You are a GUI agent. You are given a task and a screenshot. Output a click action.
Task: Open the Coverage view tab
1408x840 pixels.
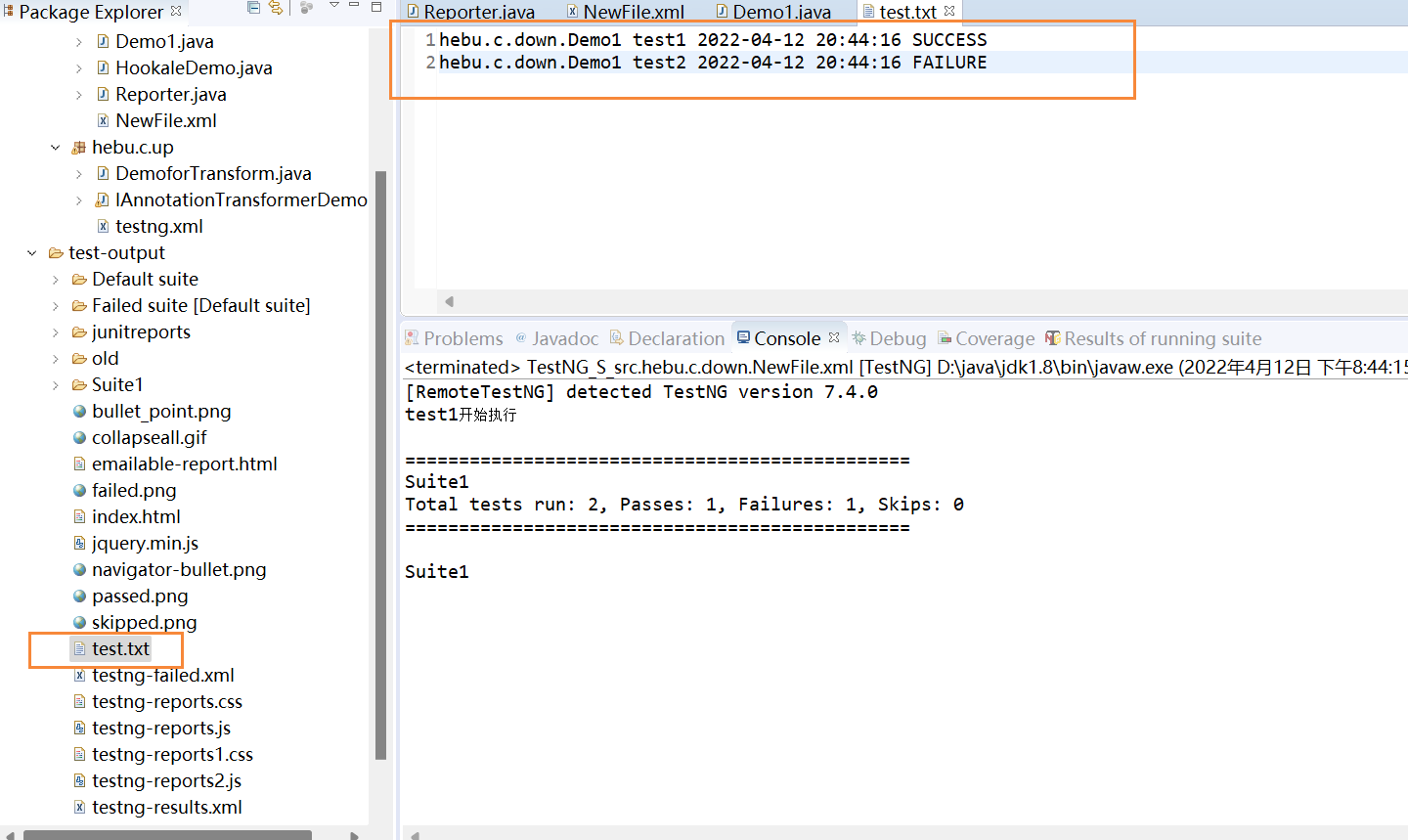(x=986, y=338)
